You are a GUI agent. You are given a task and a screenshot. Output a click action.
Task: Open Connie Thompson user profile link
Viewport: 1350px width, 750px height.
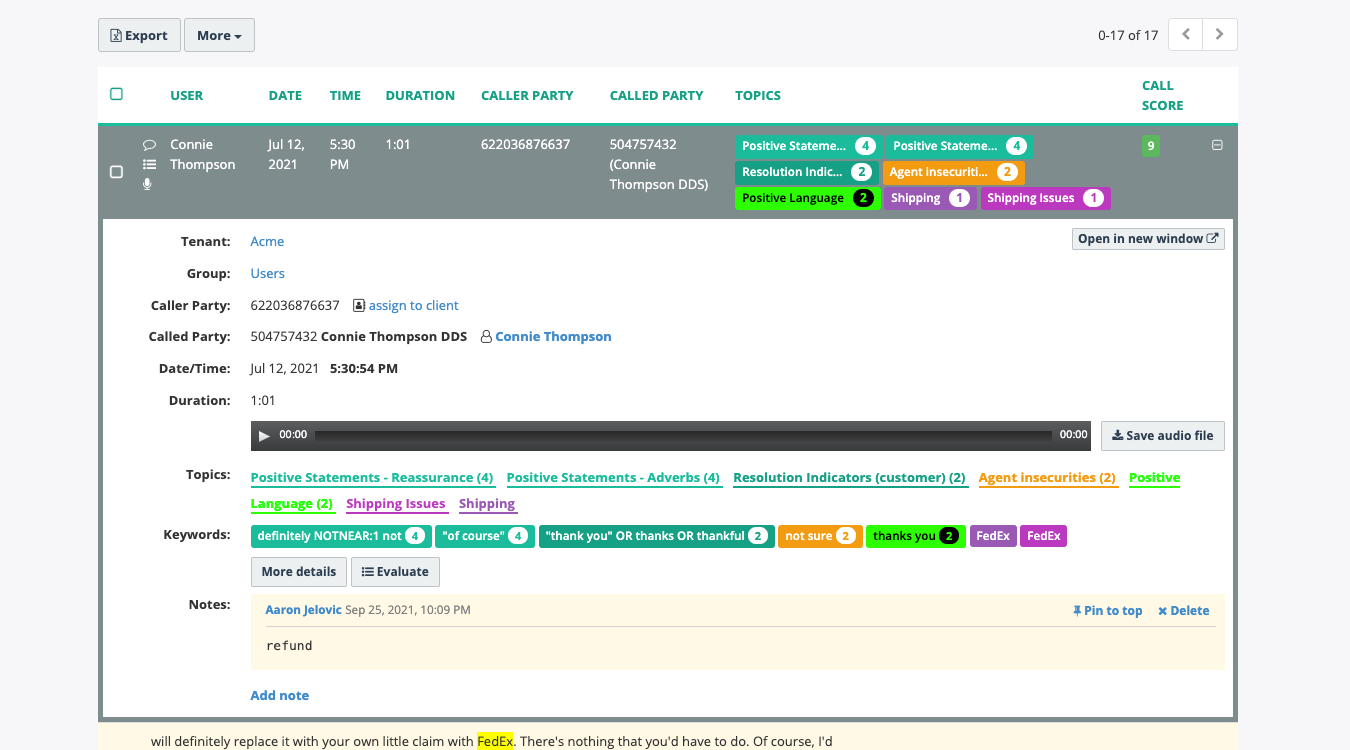point(553,337)
